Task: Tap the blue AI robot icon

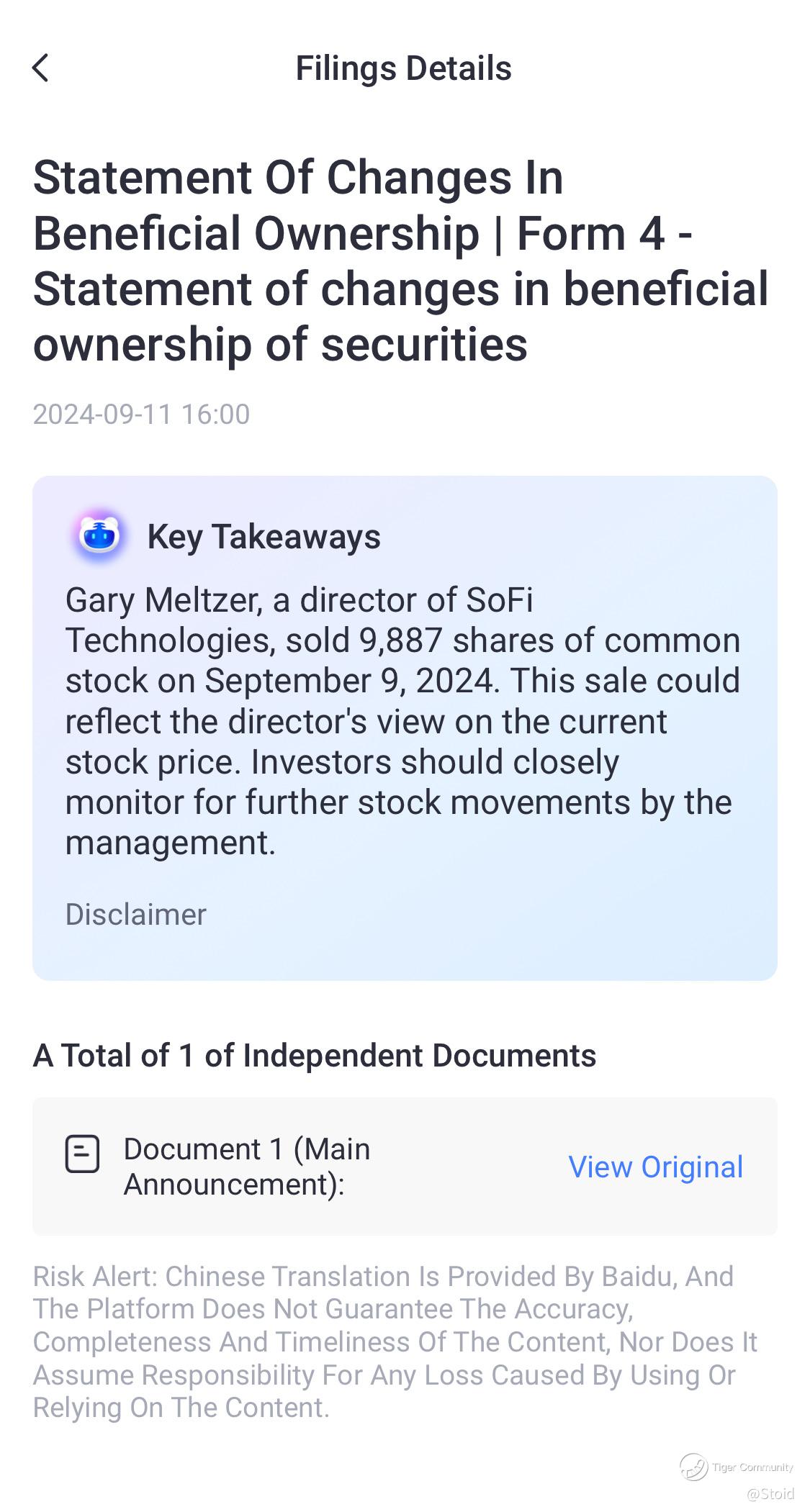Action: click(x=99, y=536)
